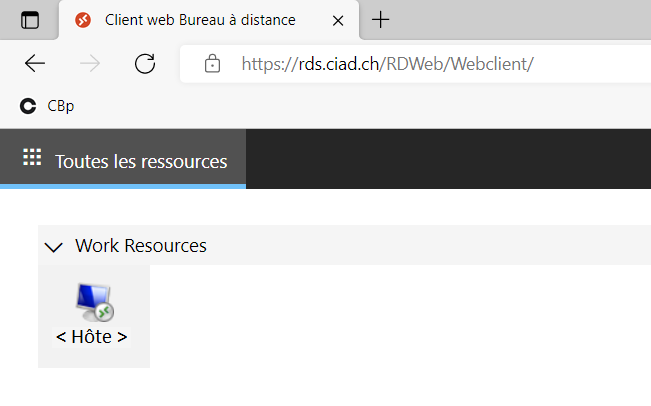The image size is (651, 406).
Task: Click the < Hôte > label
Action: [91, 337]
